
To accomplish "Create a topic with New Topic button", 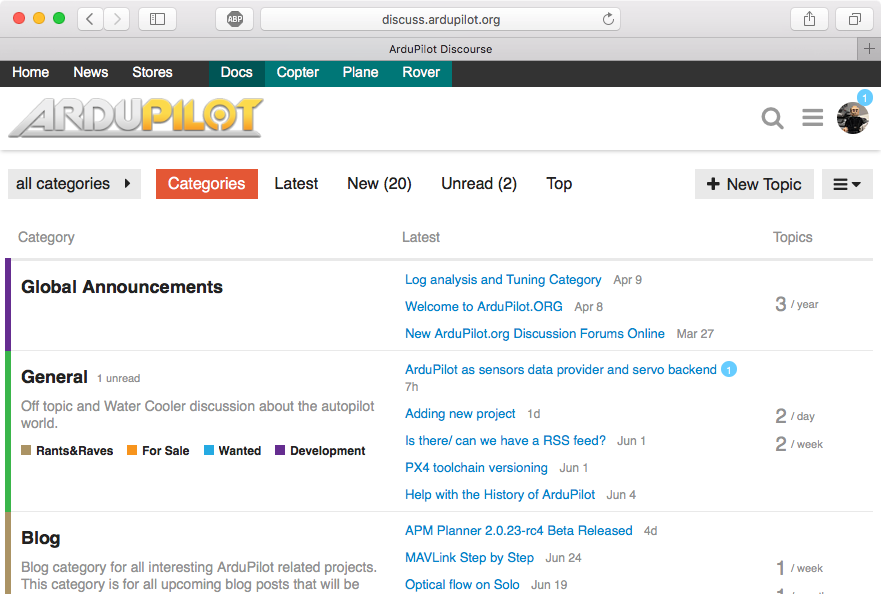I will (754, 184).
